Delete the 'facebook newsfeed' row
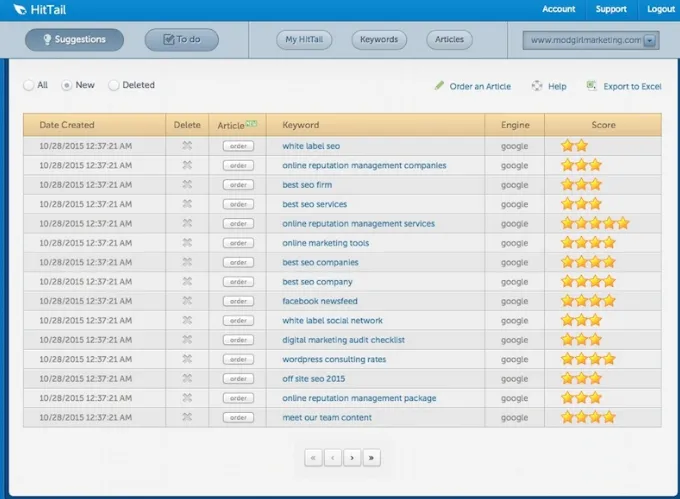 coord(187,301)
